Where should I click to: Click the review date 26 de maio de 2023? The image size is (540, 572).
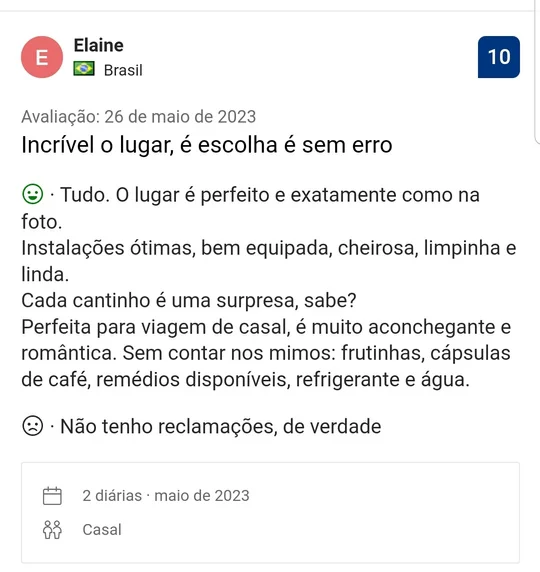coord(180,117)
